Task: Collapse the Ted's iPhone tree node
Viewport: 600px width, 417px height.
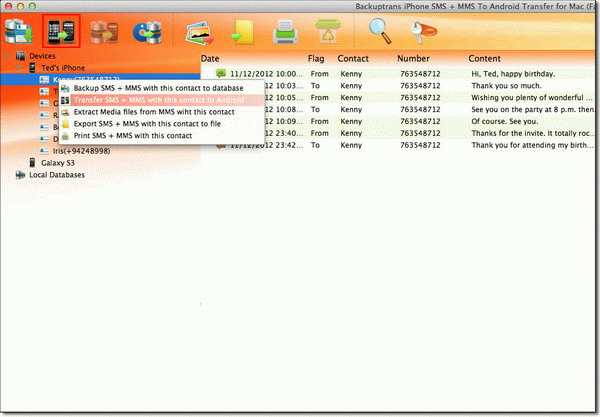Action: point(19,68)
